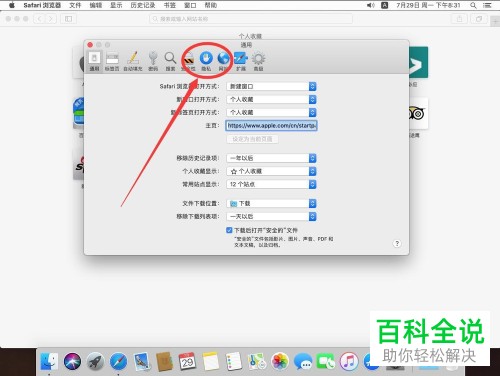Open the Contacts book icon in Dock
Screen dimensions: 500x376
(x=164, y=362)
